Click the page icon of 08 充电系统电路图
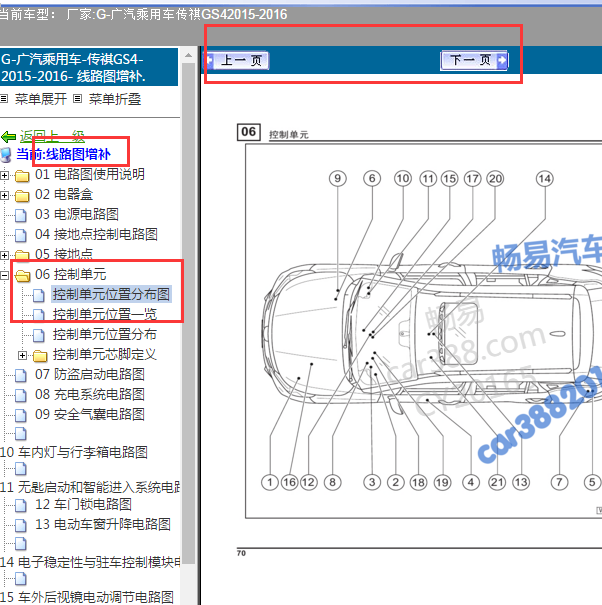The width and height of the screenshot is (602, 605). click(x=20, y=395)
